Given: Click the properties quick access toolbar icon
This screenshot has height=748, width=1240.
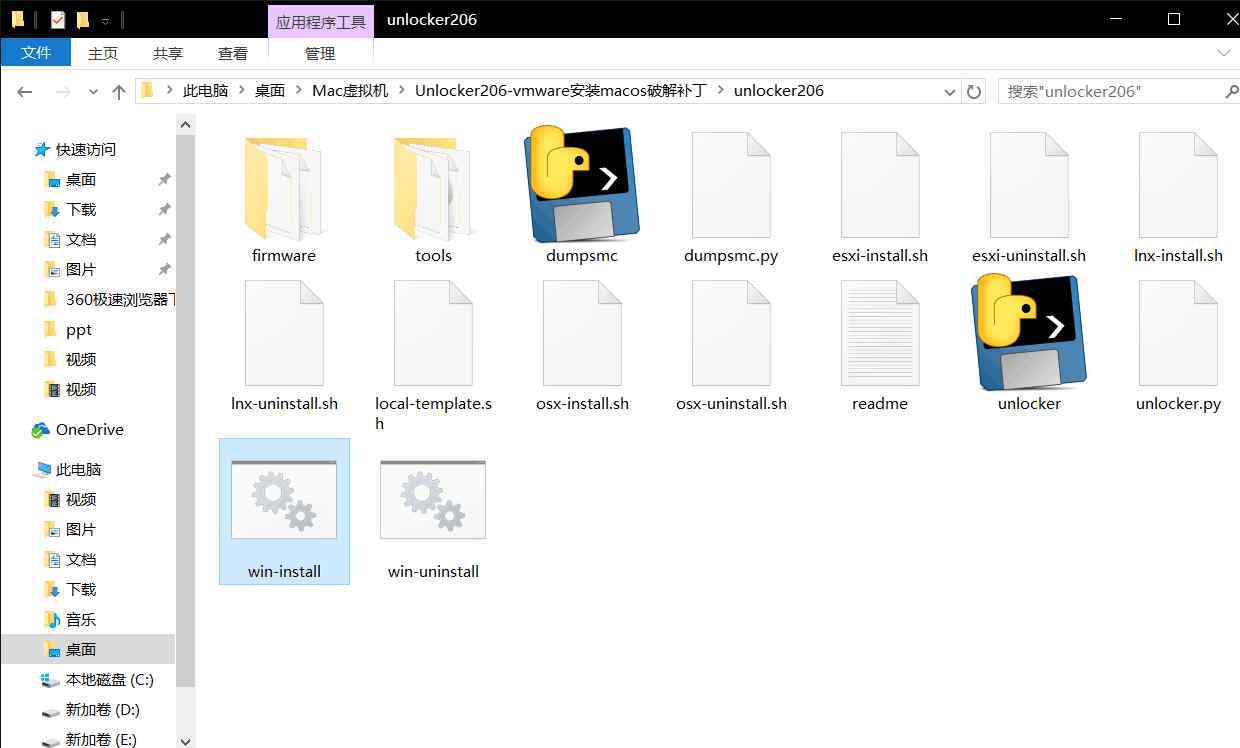Looking at the screenshot, I should 57,19.
